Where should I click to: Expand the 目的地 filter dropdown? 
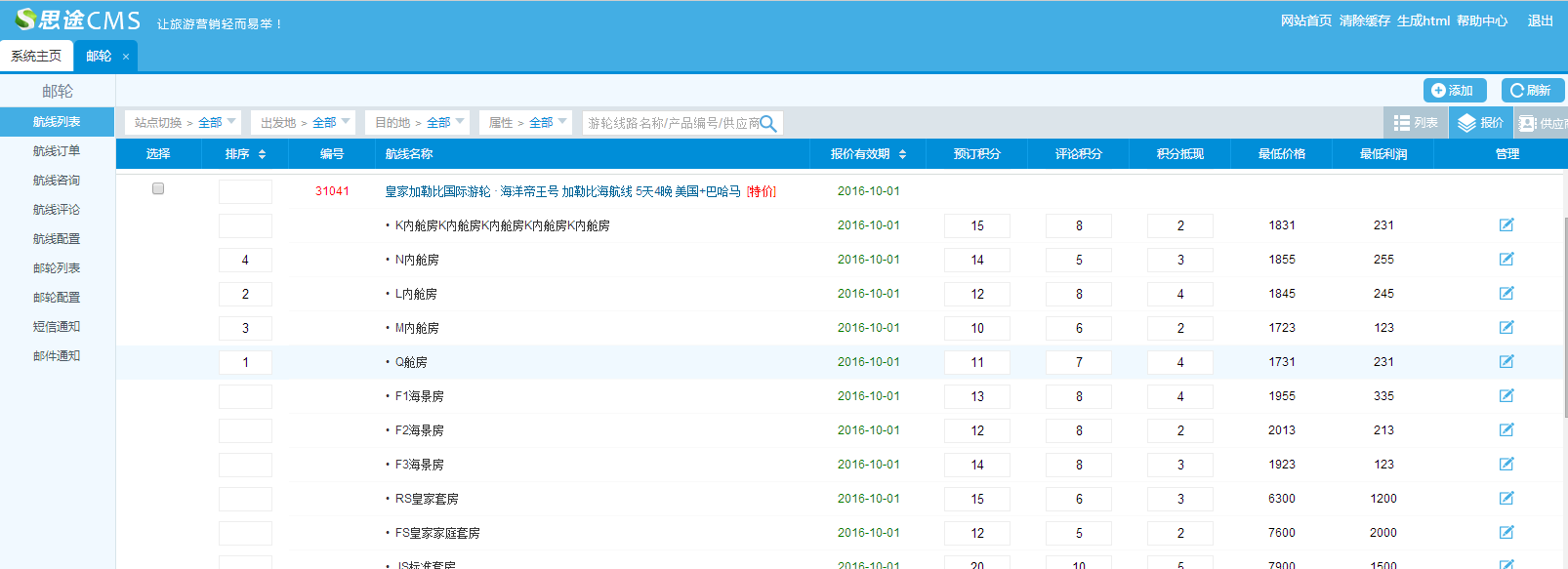click(x=419, y=123)
